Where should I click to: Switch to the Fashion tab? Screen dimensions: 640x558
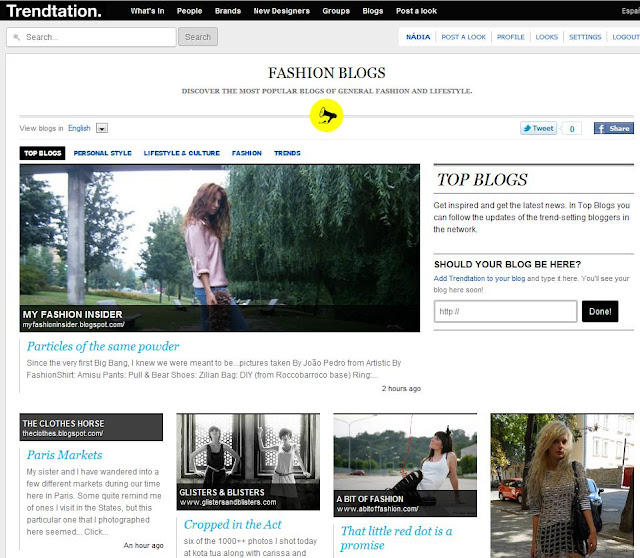[x=247, y=153]
